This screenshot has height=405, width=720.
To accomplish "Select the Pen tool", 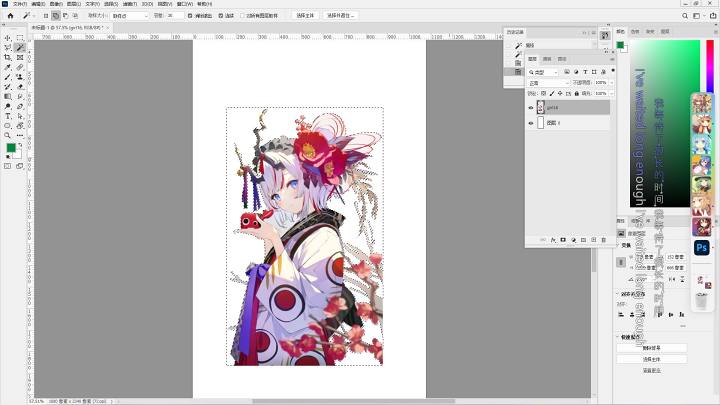I will [x=20, y=107].
